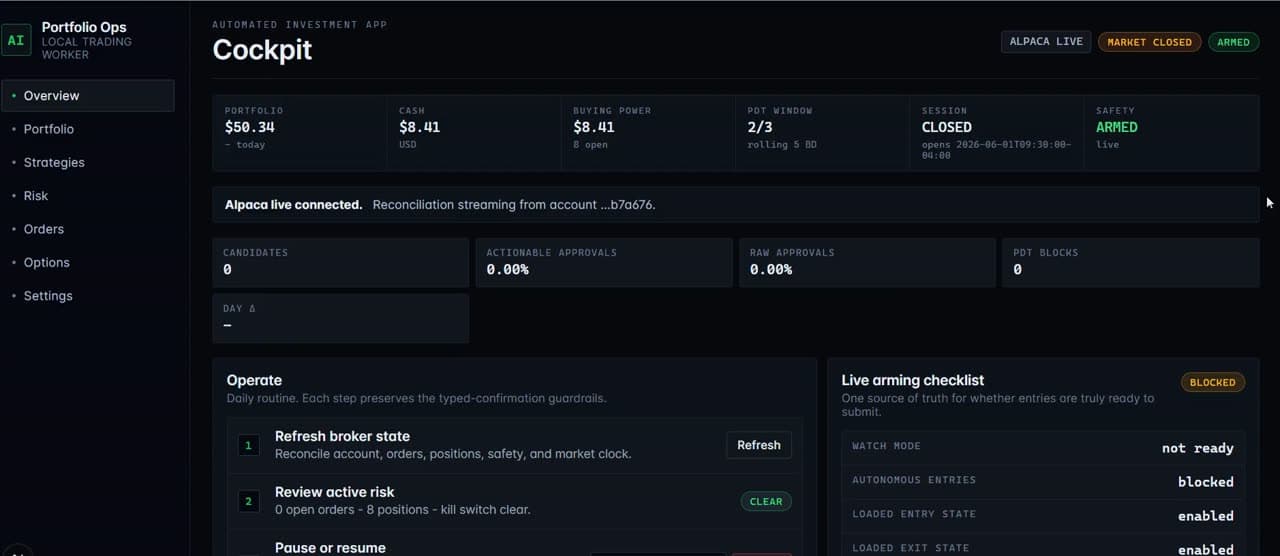Navigate to Orders
The image size is (1280, 556).
88,229
